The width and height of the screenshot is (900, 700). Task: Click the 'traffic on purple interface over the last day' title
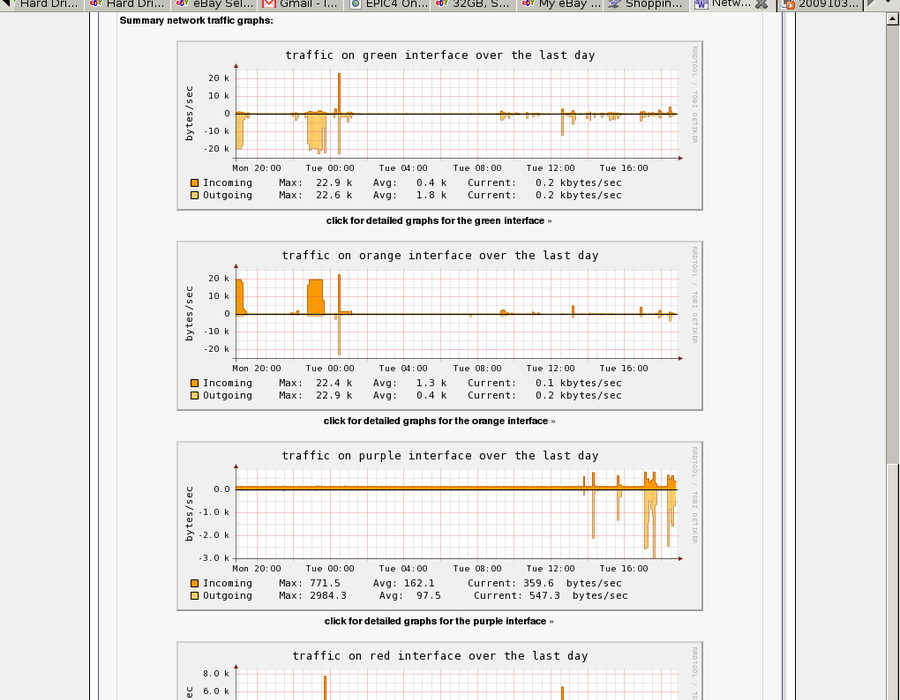[440, 456]
